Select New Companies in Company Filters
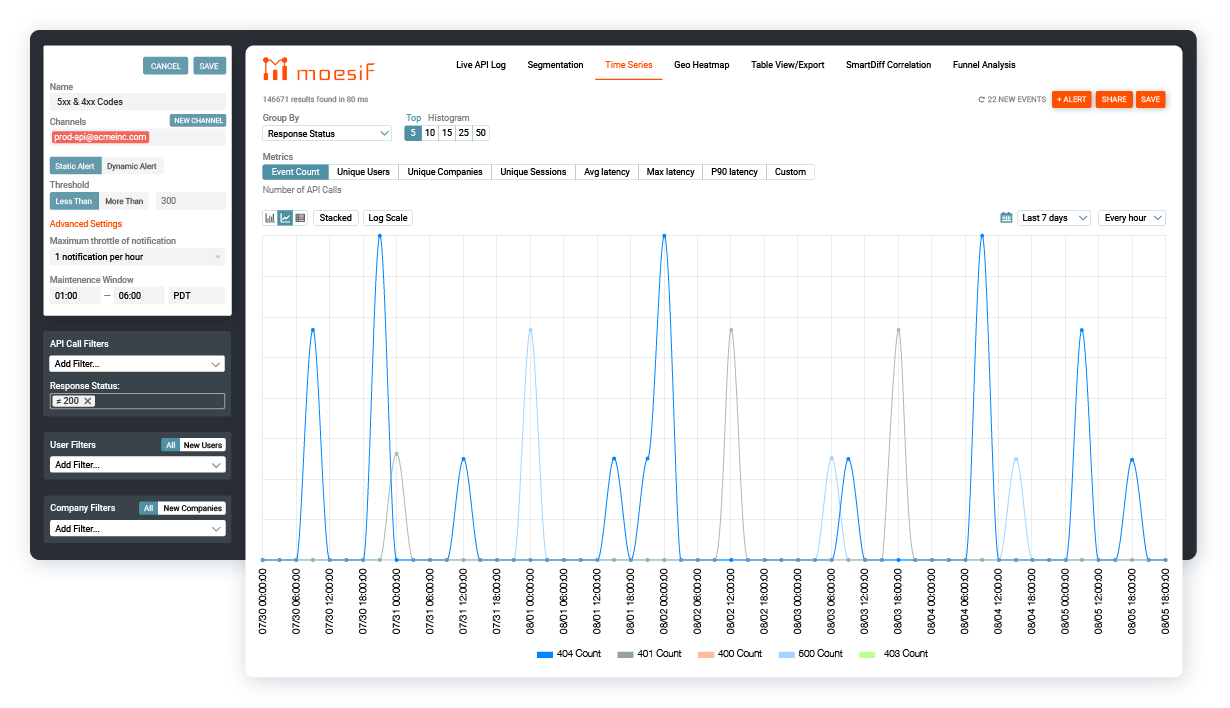The image size is (1230, 708). [192, 508]
